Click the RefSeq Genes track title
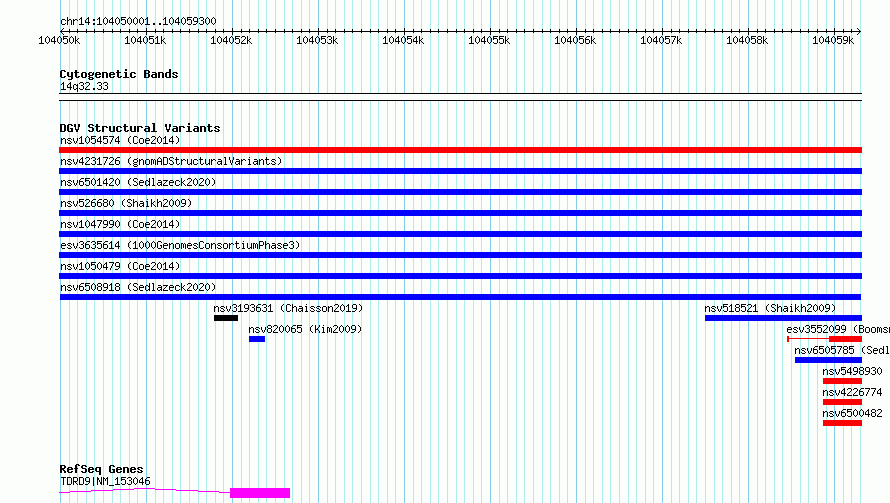The height and width of the screenshot is (503, 890). click(x=101, y=469)
